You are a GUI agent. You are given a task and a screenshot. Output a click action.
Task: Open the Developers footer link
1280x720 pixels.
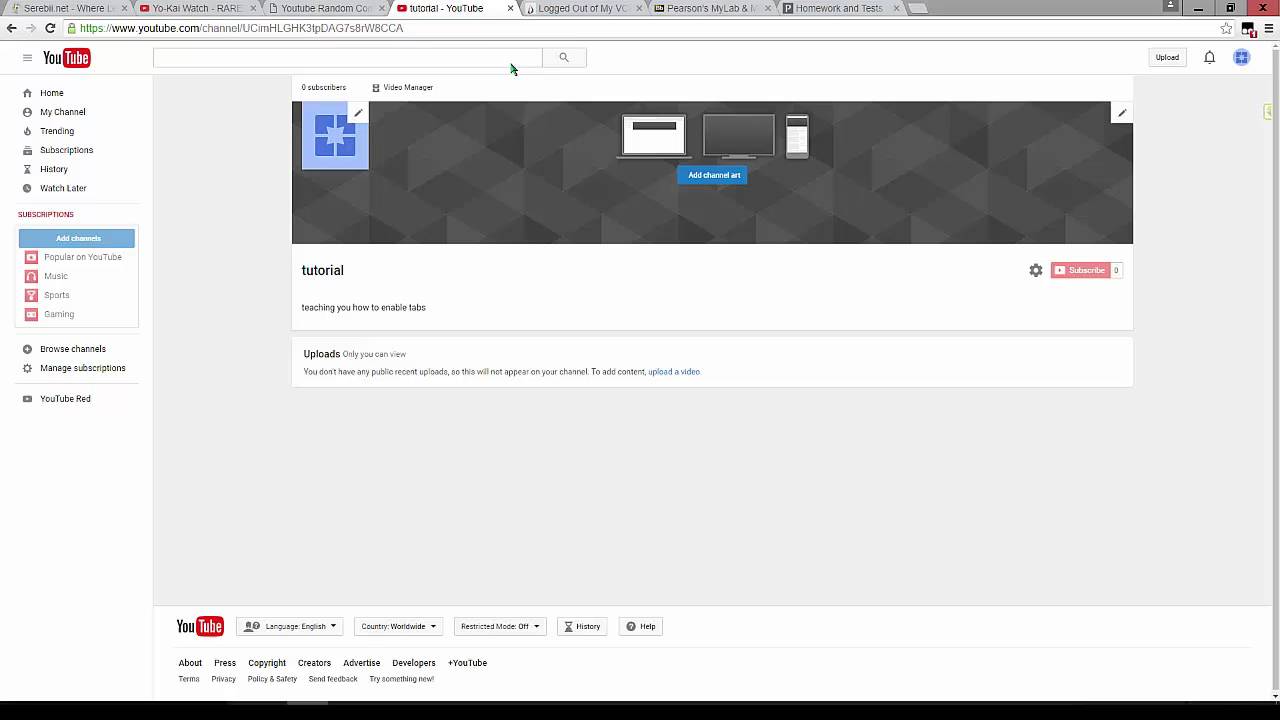[x=414, y=663]
